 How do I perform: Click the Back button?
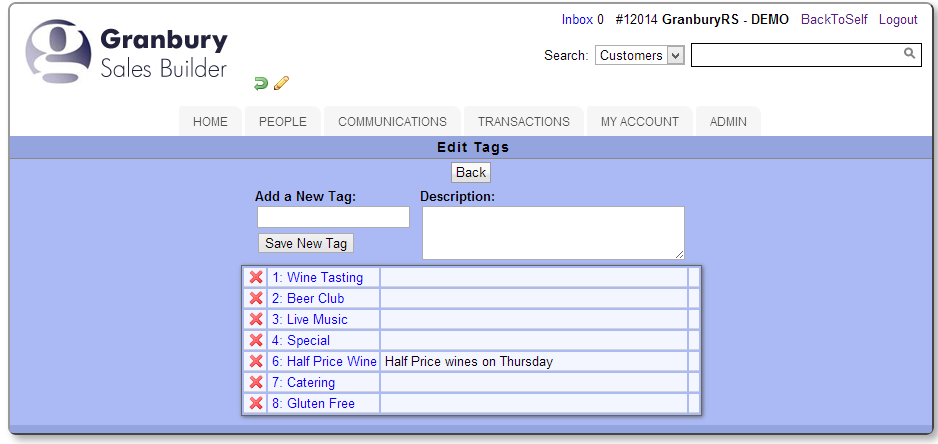coord(470,172)
